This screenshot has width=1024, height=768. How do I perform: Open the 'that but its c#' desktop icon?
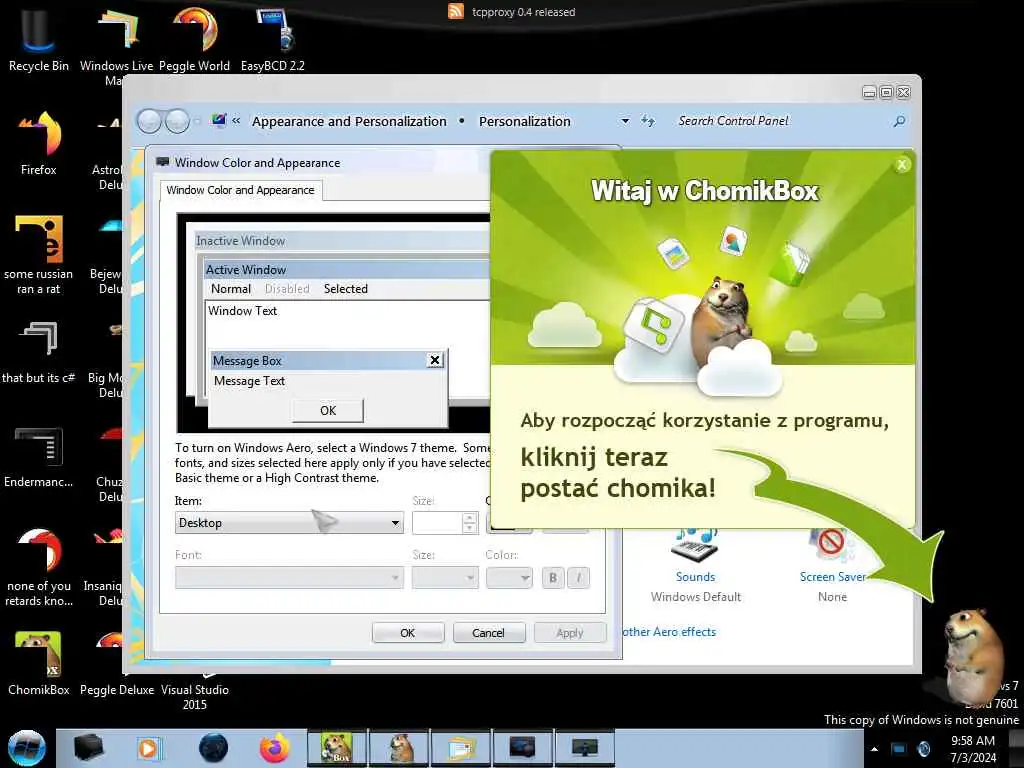[x=39, y=351]
